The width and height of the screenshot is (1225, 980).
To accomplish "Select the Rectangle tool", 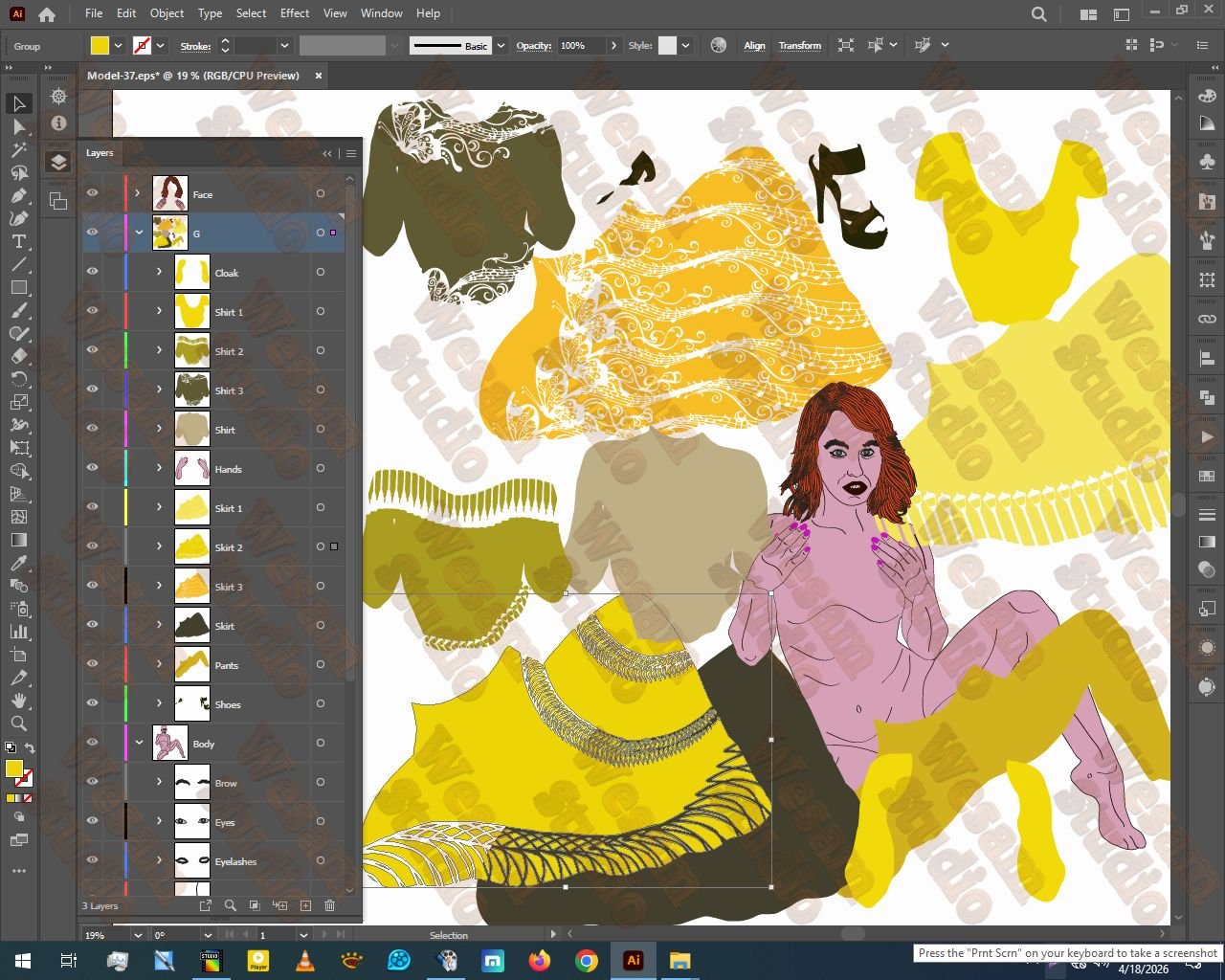I will coord(19,287).
